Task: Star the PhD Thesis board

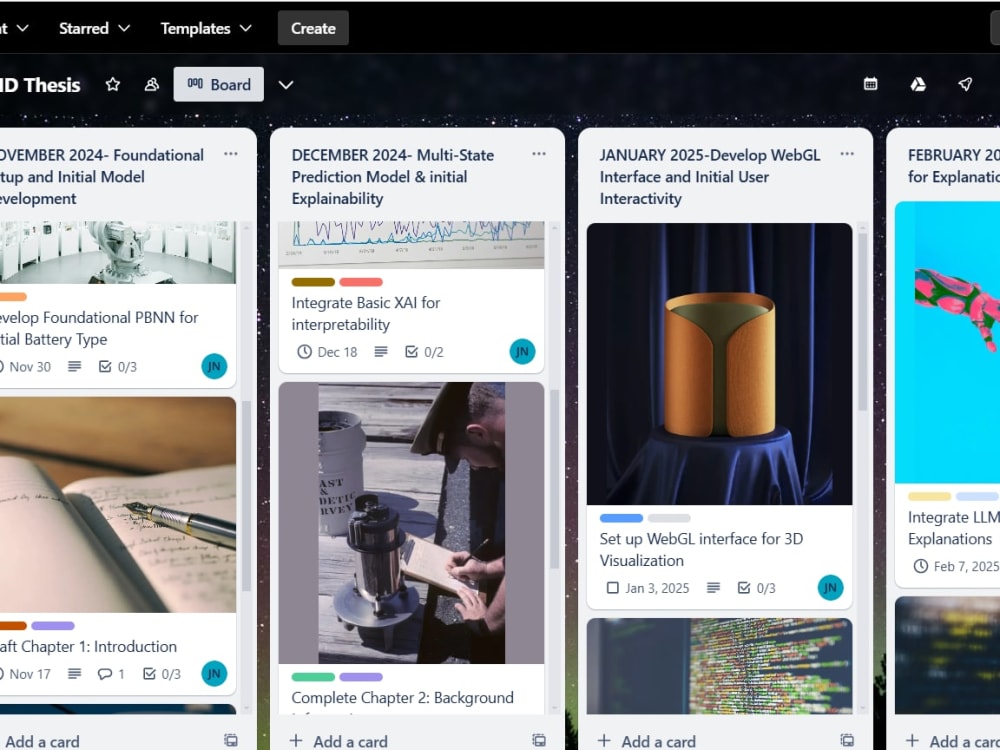Action: coord(113,85)
